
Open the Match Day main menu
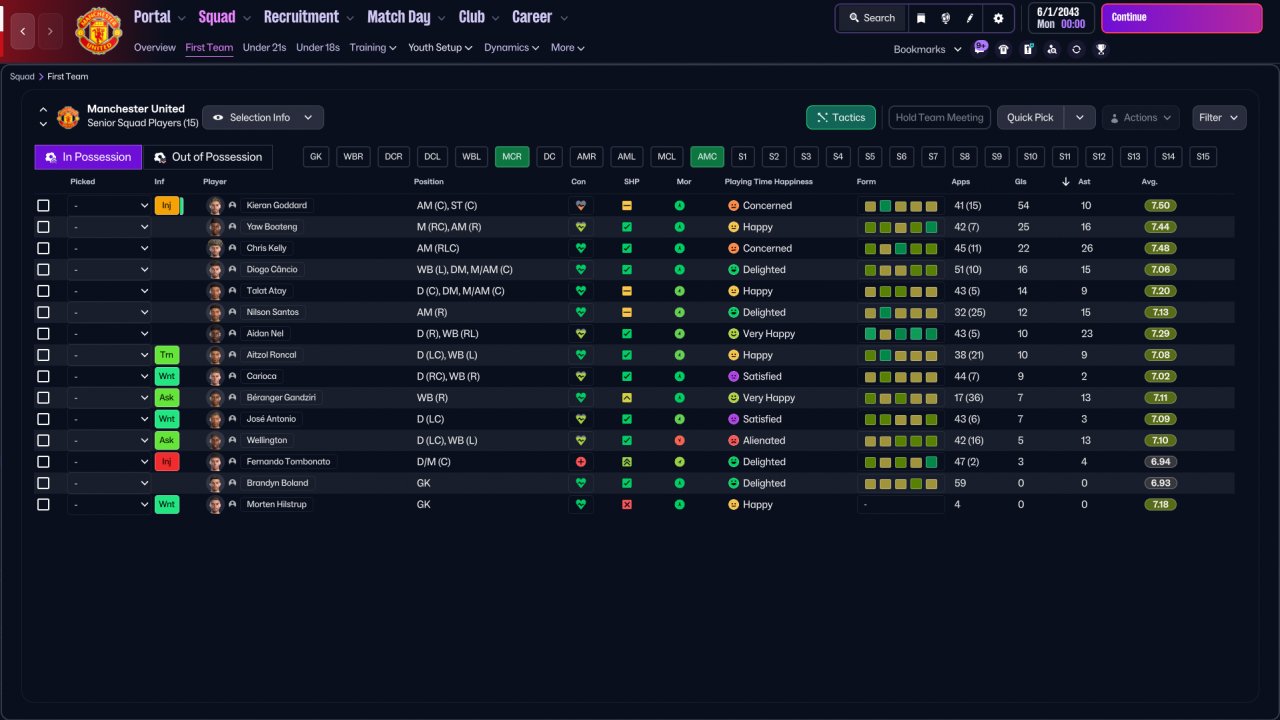tap(405, 17)
